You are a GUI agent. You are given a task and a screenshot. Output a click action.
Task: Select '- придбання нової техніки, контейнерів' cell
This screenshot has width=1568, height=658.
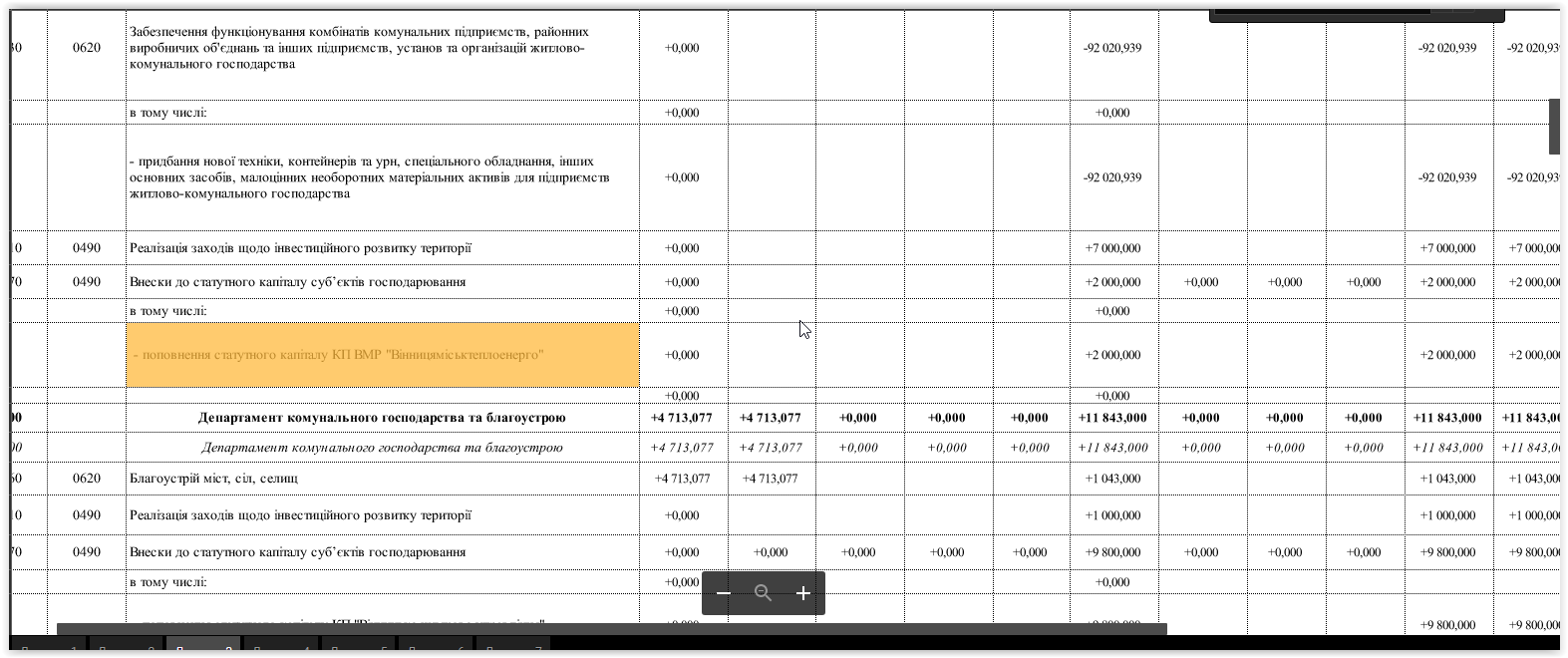coord(383,177)
